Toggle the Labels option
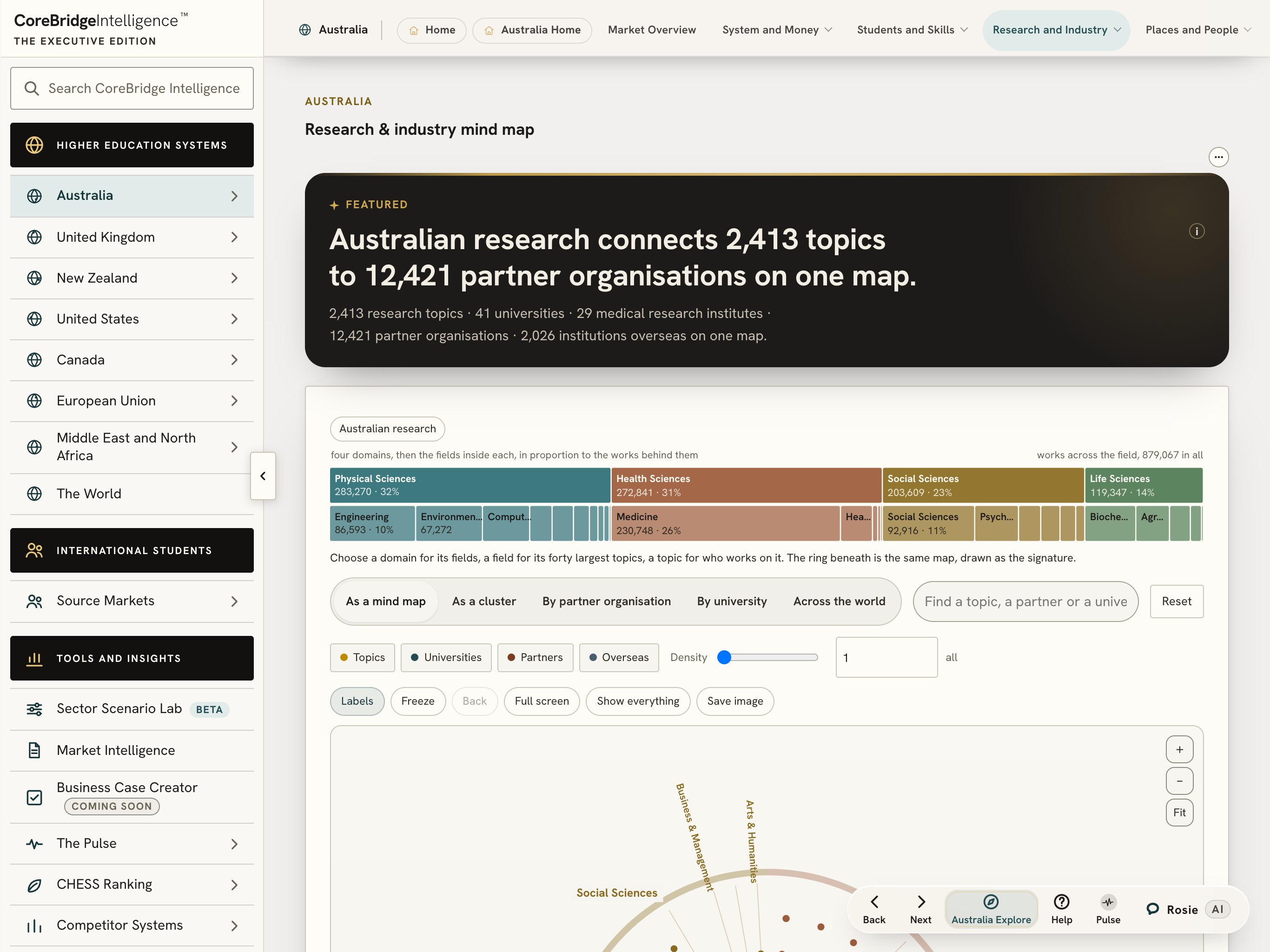1270x952 pixels. click(x=357, y=701)
